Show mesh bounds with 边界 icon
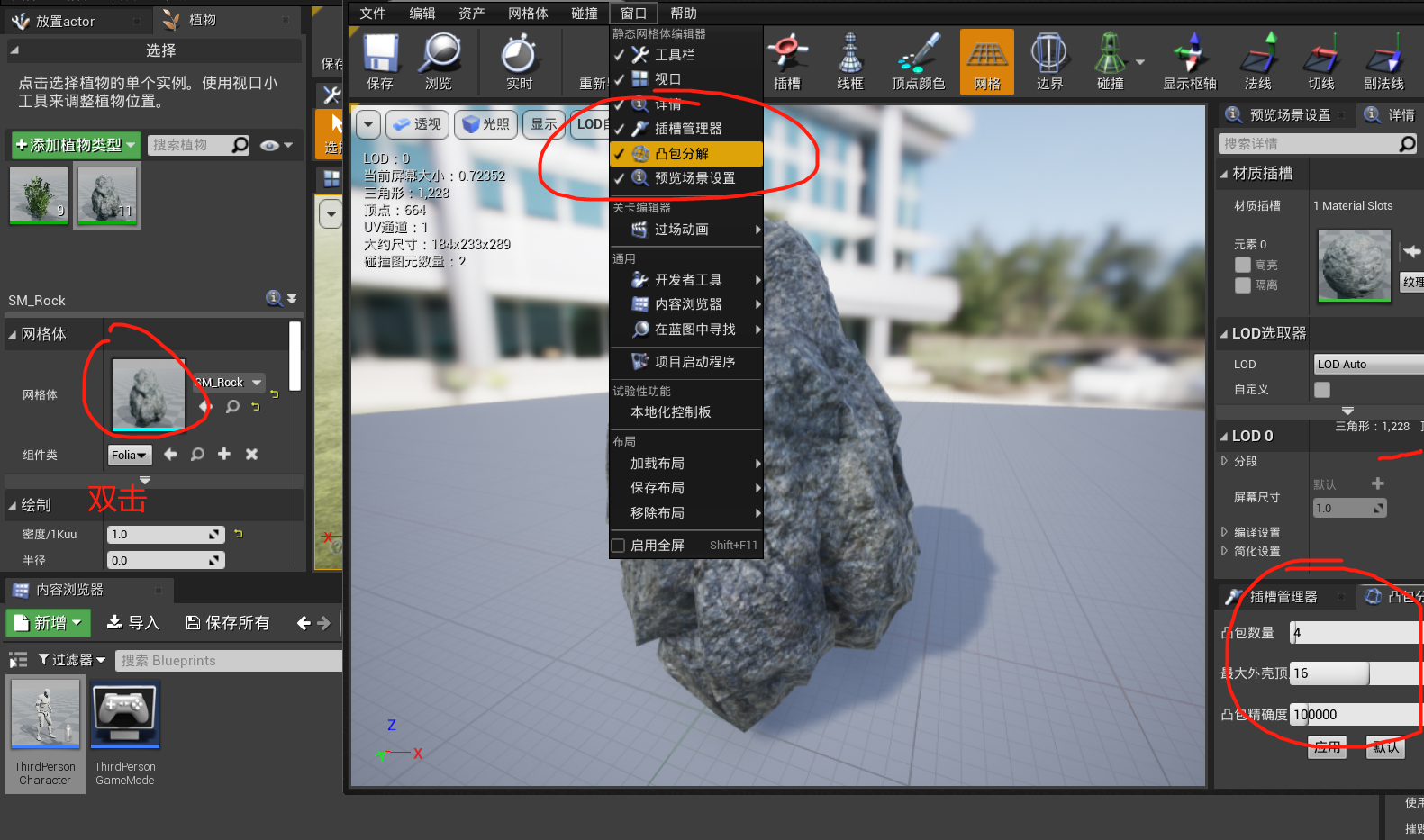Screen dimensions: 1424x840 [1049, 61]
